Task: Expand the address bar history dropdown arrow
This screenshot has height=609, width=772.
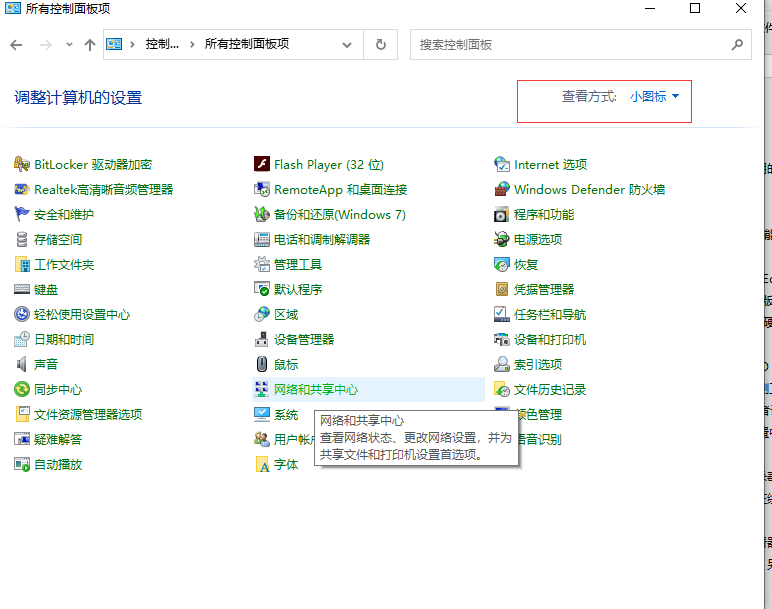Action: pyautogui.click(x=347, y=45)
